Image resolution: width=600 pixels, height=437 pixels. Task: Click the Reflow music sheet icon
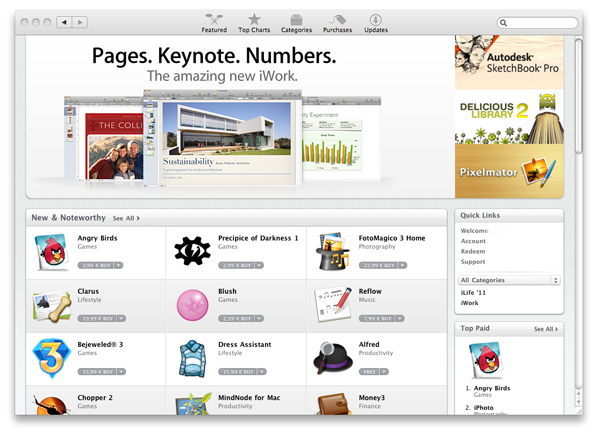click(333, 304)
